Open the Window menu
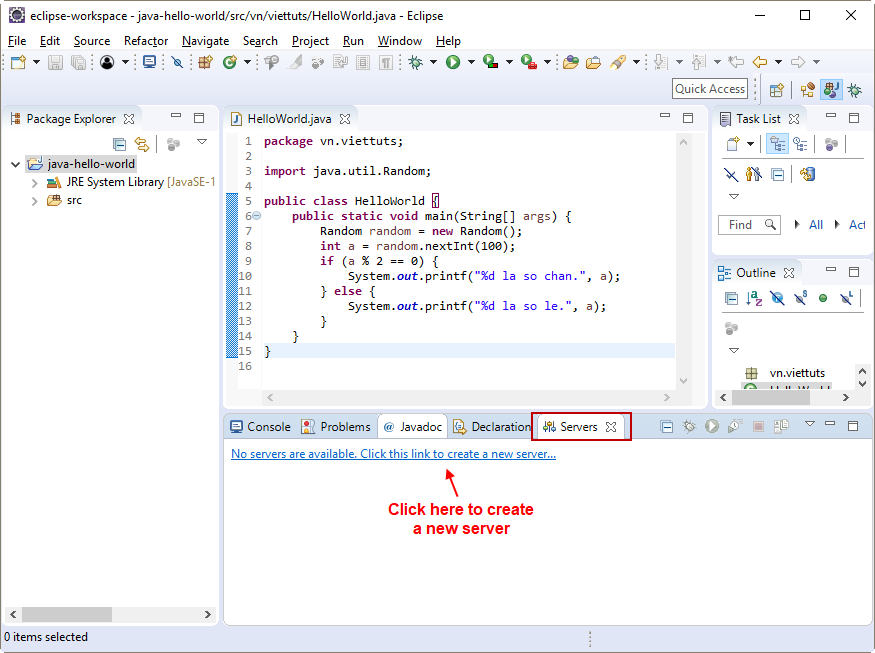The height and width of the screenshot is (653, 875). (400, 41)
